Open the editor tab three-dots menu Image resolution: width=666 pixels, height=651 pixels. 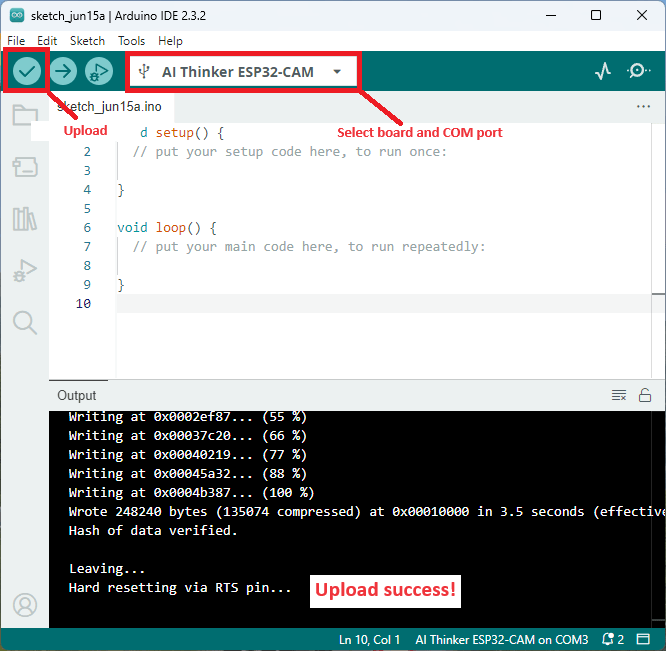tap(643, 106)
